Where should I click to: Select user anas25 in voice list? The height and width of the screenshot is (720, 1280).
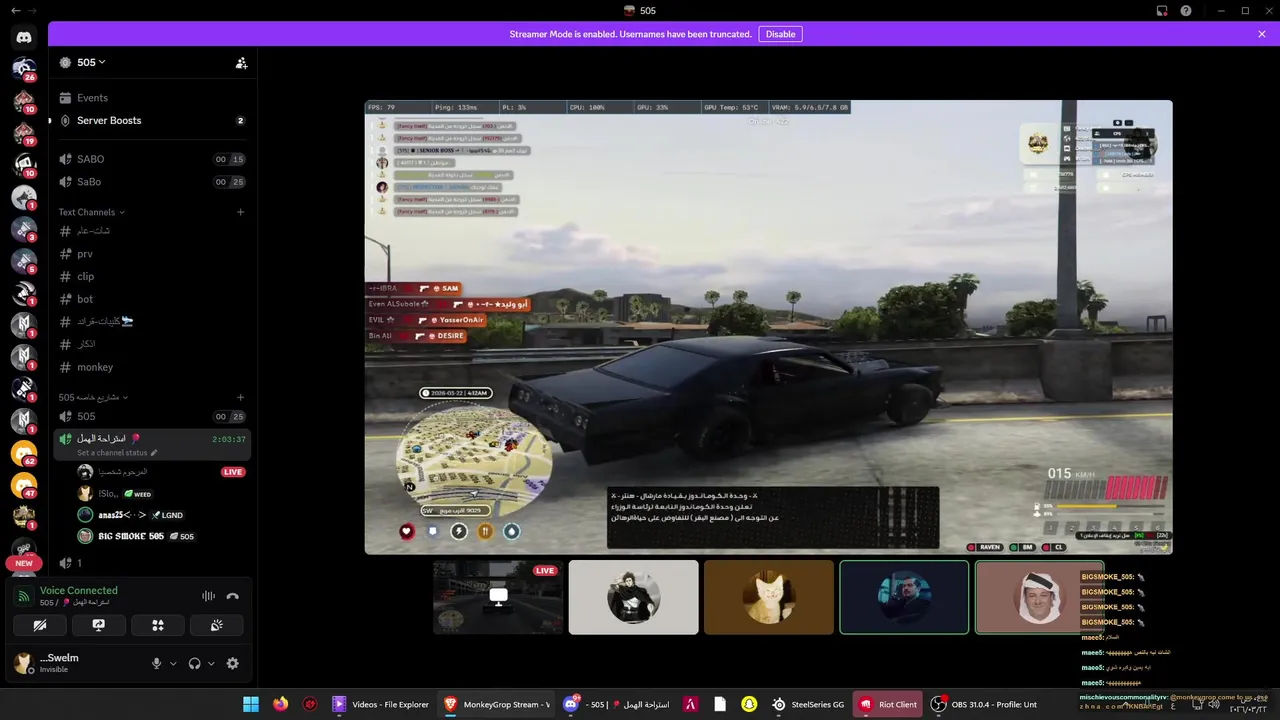click(162, 515)
